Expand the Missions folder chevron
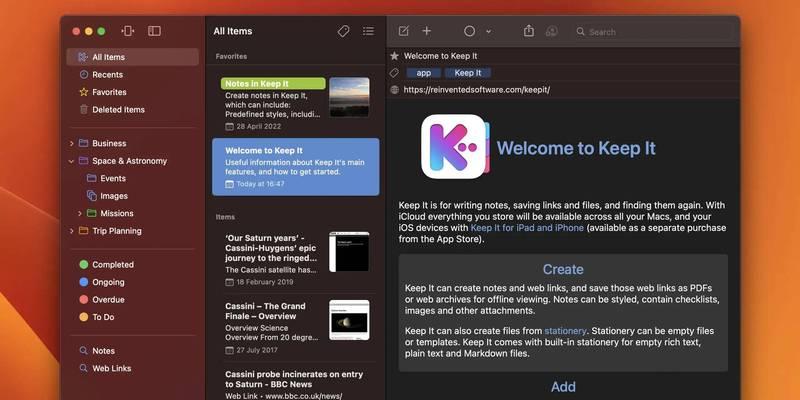 [80, 213]
